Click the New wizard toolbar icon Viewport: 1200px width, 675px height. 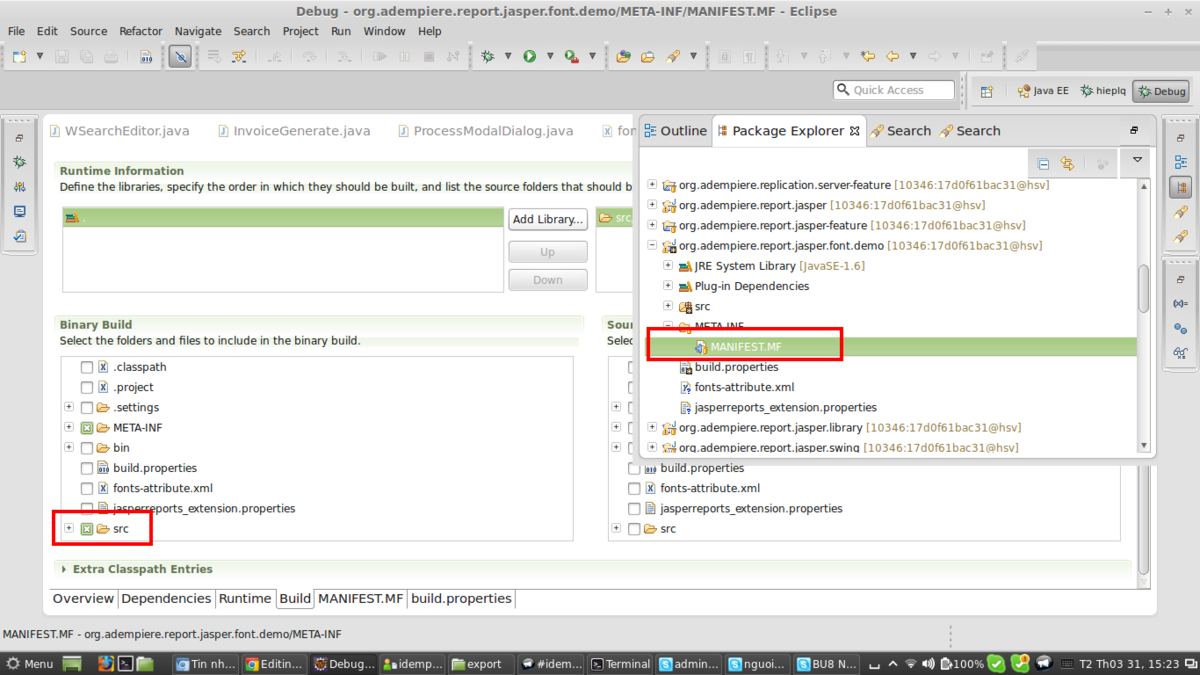pos(19,57)
